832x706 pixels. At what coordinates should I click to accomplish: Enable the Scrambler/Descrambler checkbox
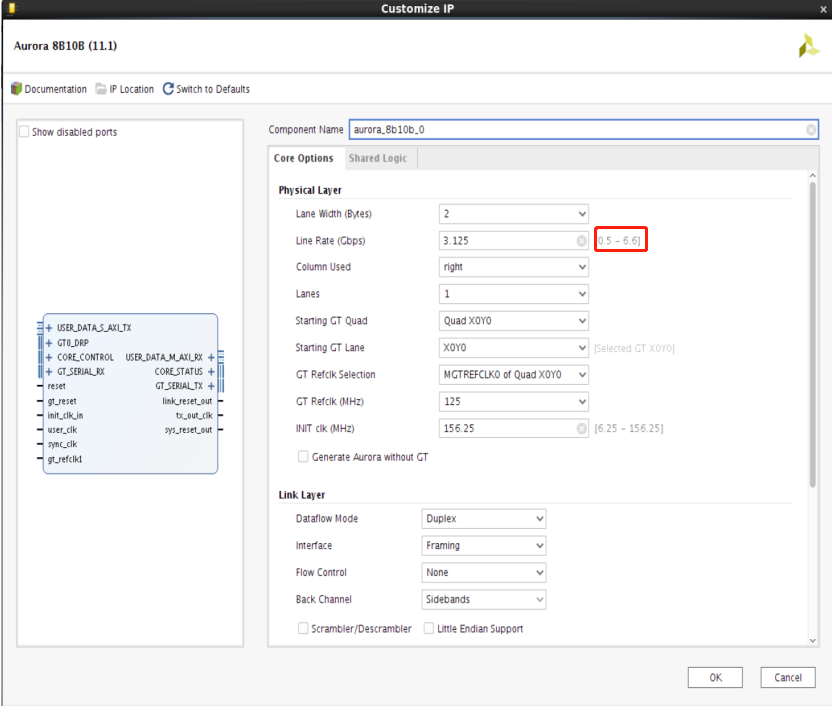[303, 628]
